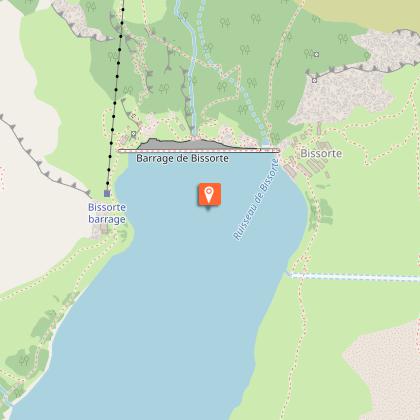Click the Ruisseau de Bissorte stream label

(256, 200)
